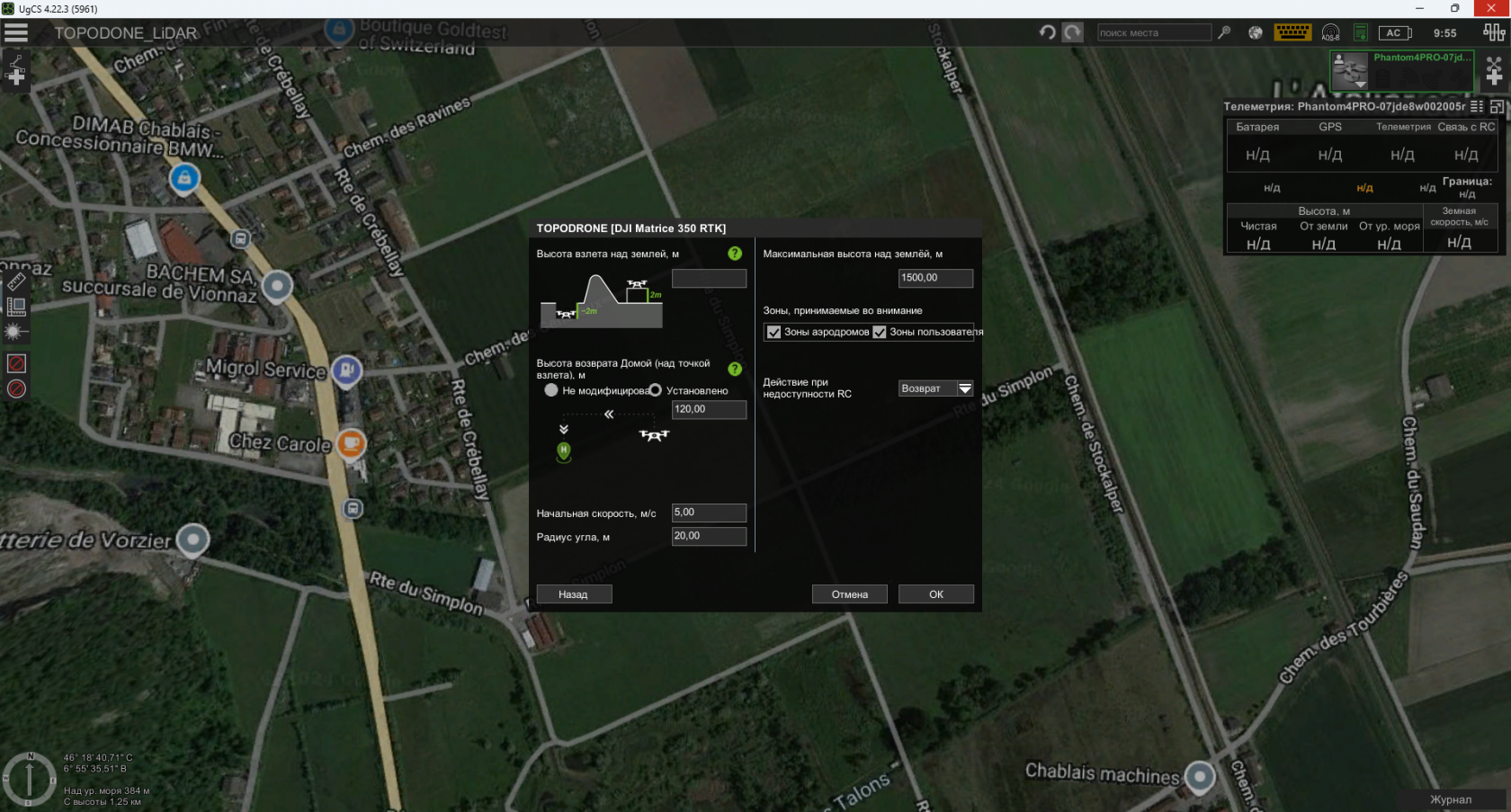
Task: Click in the takeoff altitude input field
Action: (710, 279)
